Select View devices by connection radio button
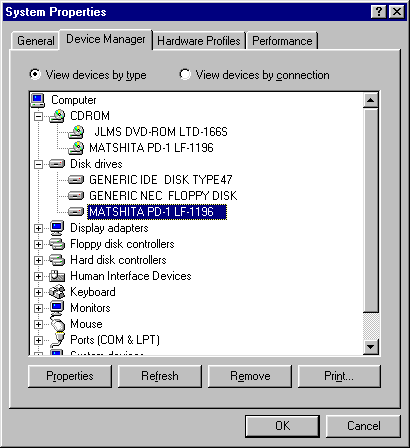Screen dimensions: 410x448 185,74
